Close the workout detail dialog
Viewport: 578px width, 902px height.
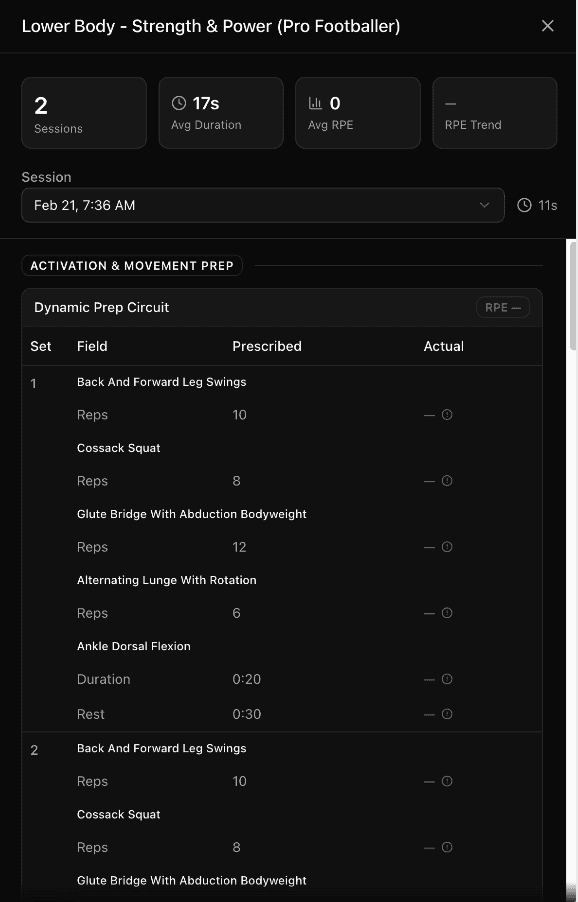click(548, 26)
